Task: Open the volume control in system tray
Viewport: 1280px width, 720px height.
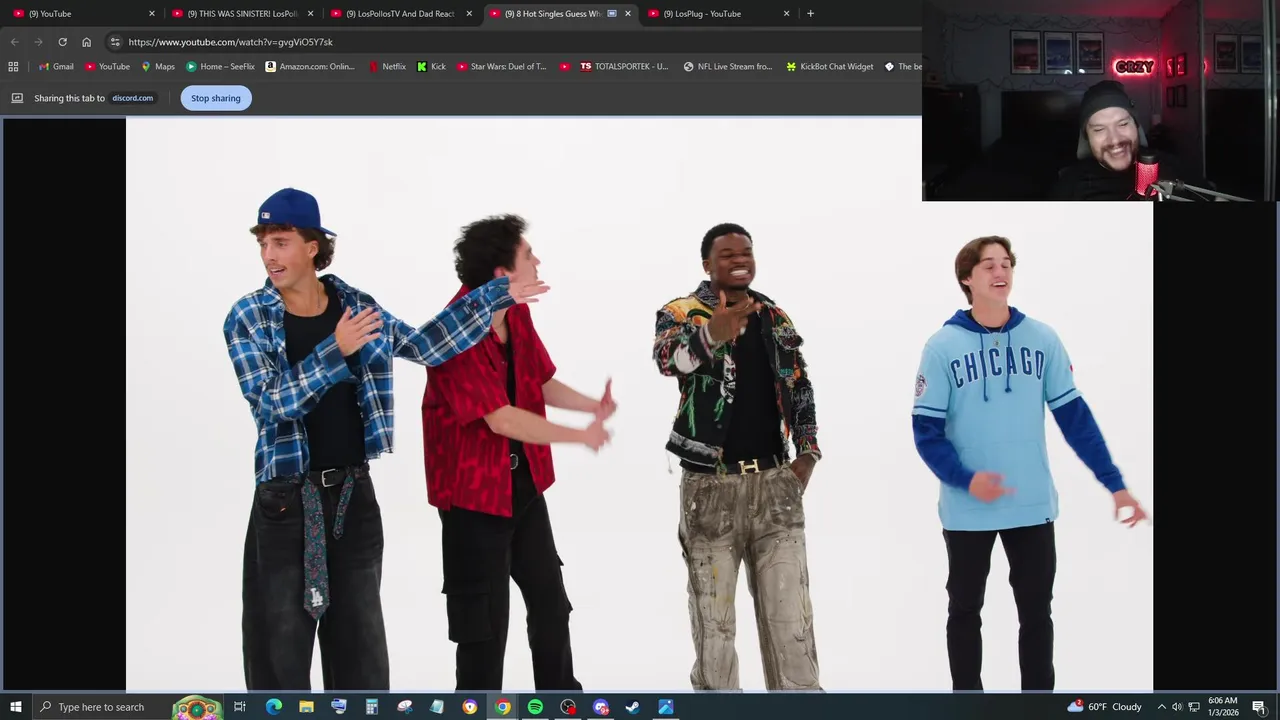Action: tap(1177, 707)
